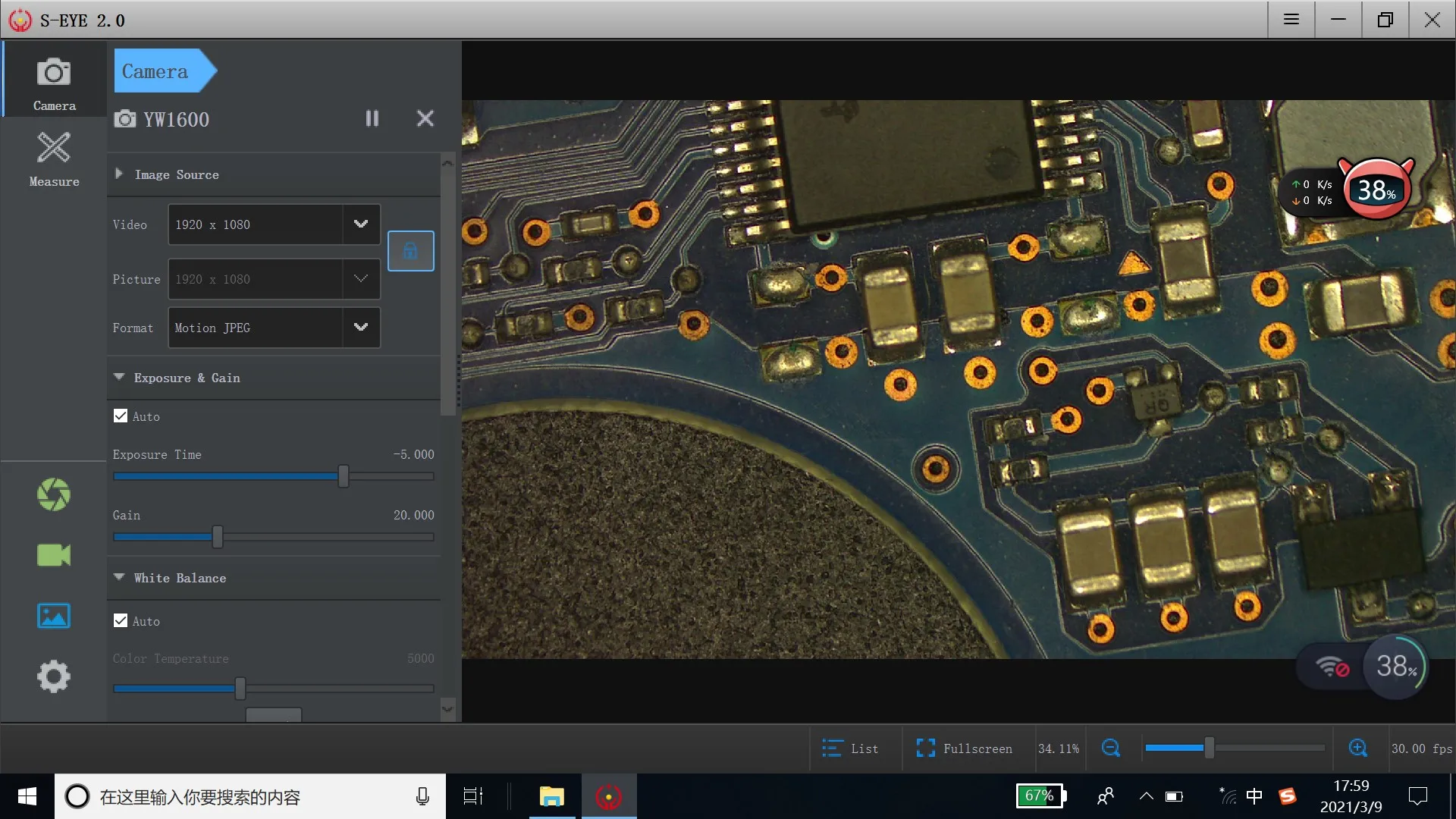Expand the Image Source section
Image resolution: width=1456 pixels, height=819 pixels.
coord(176,174)
